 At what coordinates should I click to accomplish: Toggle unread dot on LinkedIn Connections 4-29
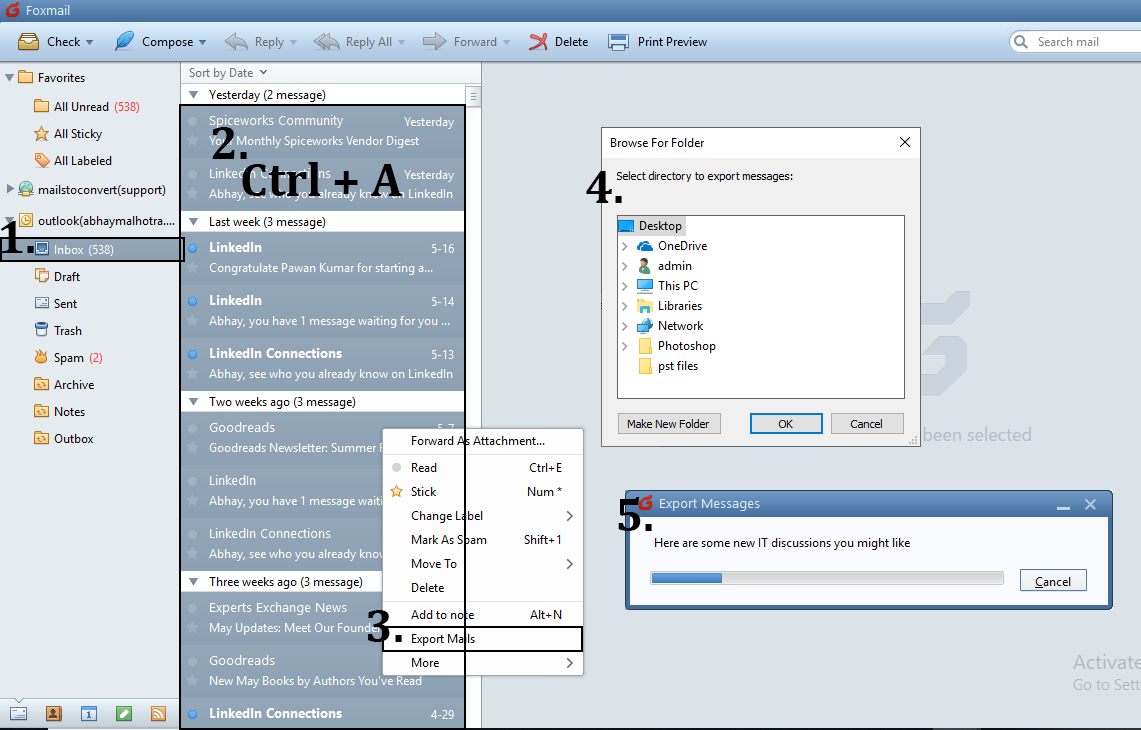[193, 714]
